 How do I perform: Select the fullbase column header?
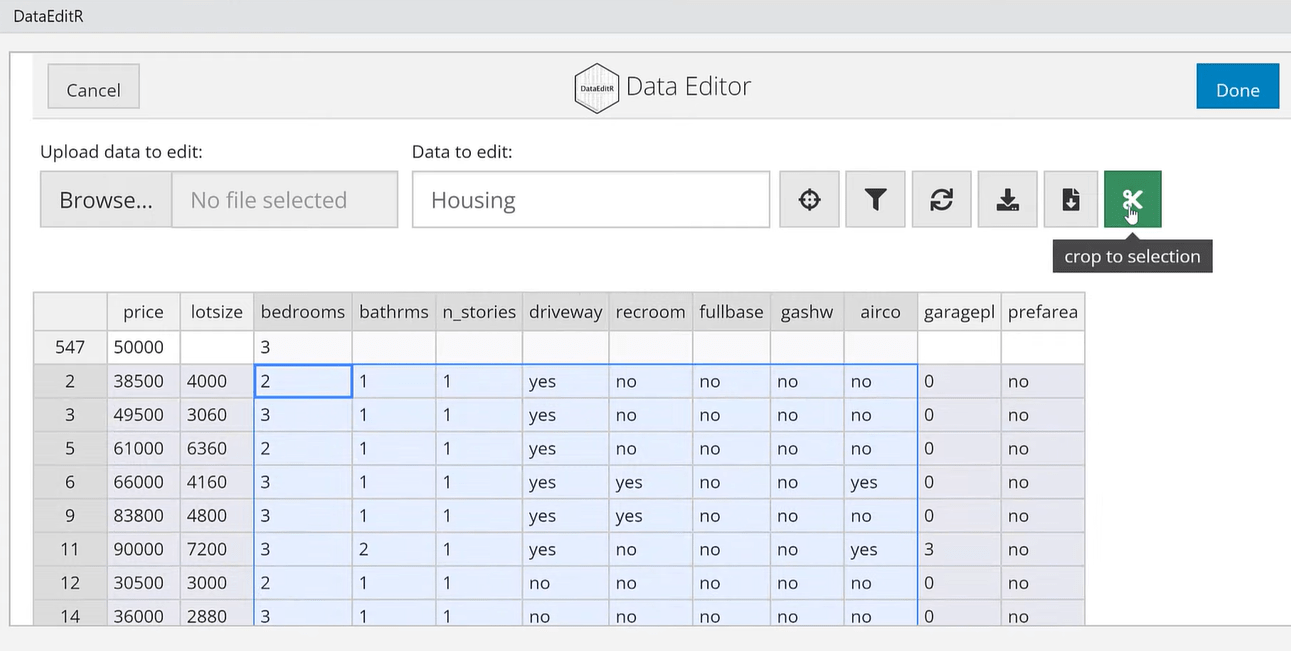pos(732,312)
